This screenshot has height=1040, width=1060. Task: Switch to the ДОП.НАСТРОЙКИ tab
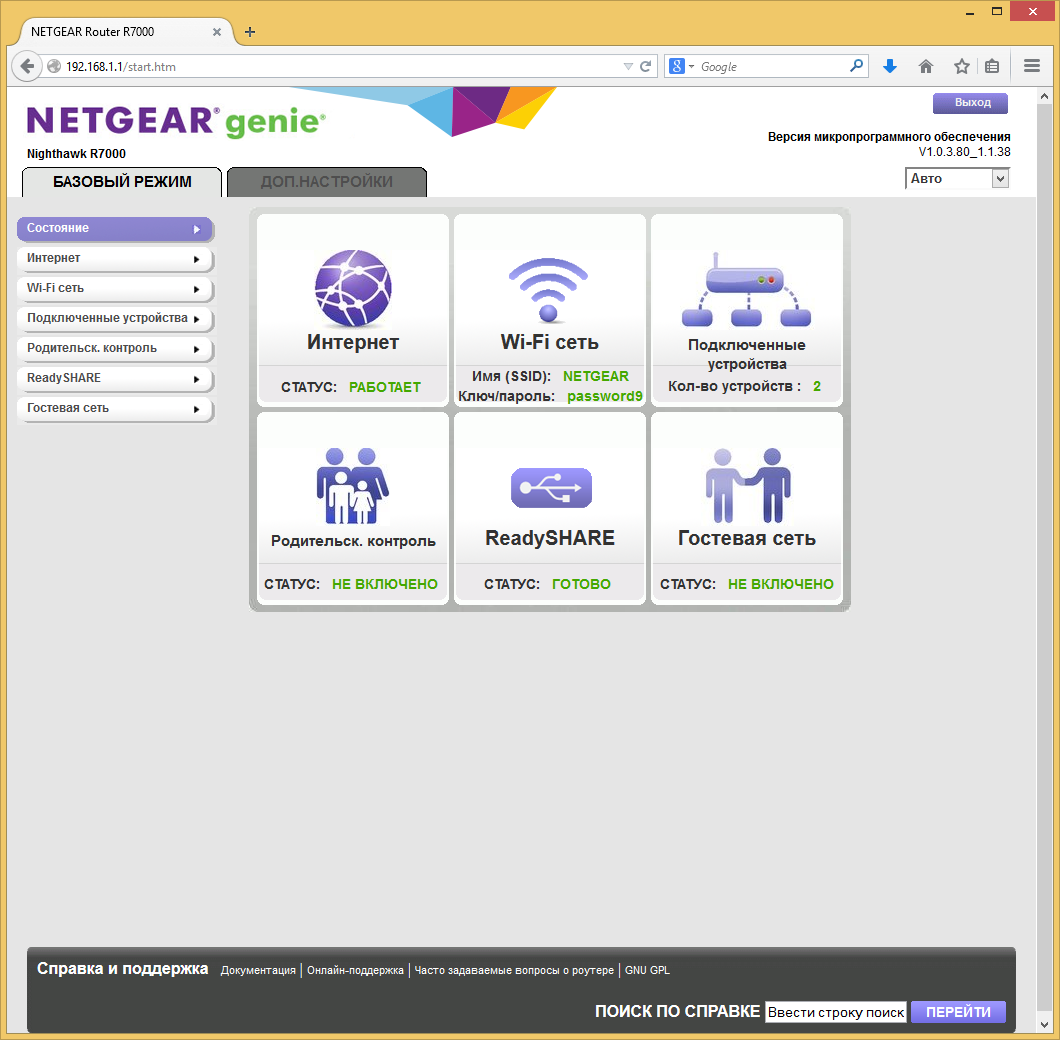click(x=327, y=182)
